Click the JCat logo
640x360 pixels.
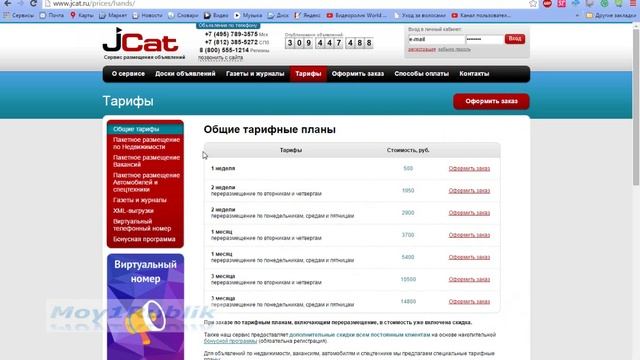click(140, 41)
